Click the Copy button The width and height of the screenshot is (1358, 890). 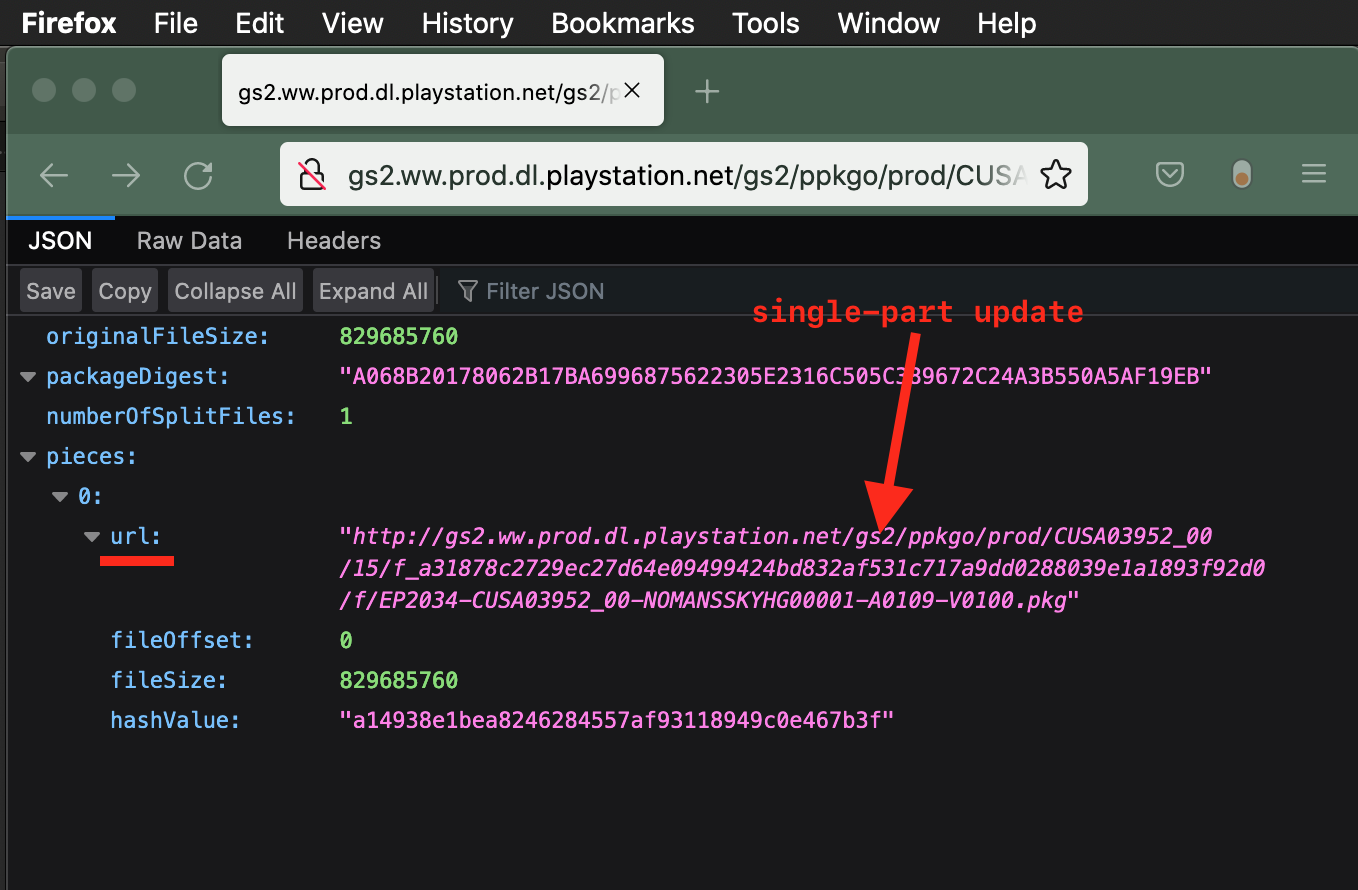coord(125,291)
